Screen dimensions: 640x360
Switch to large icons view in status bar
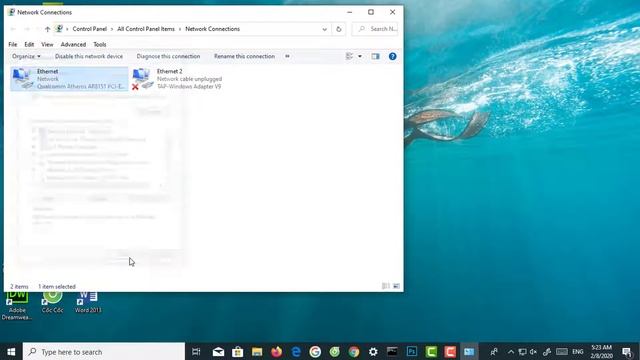pos(396,286)
